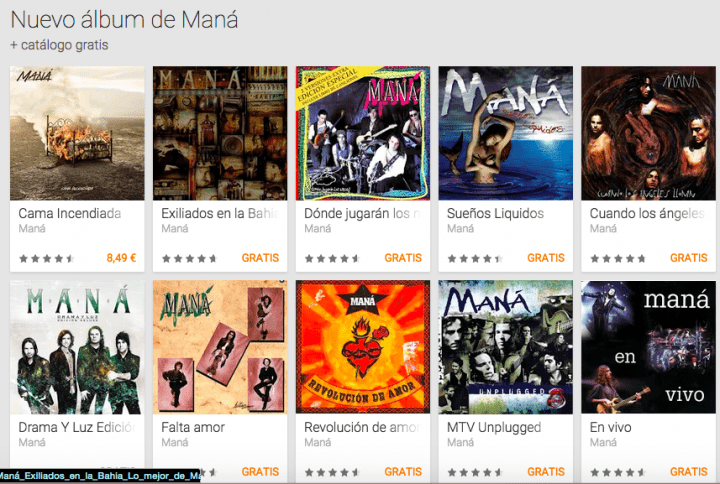Click the star rating on Dónde jugarán
720x484 pixels.
(x=332, y=259)
